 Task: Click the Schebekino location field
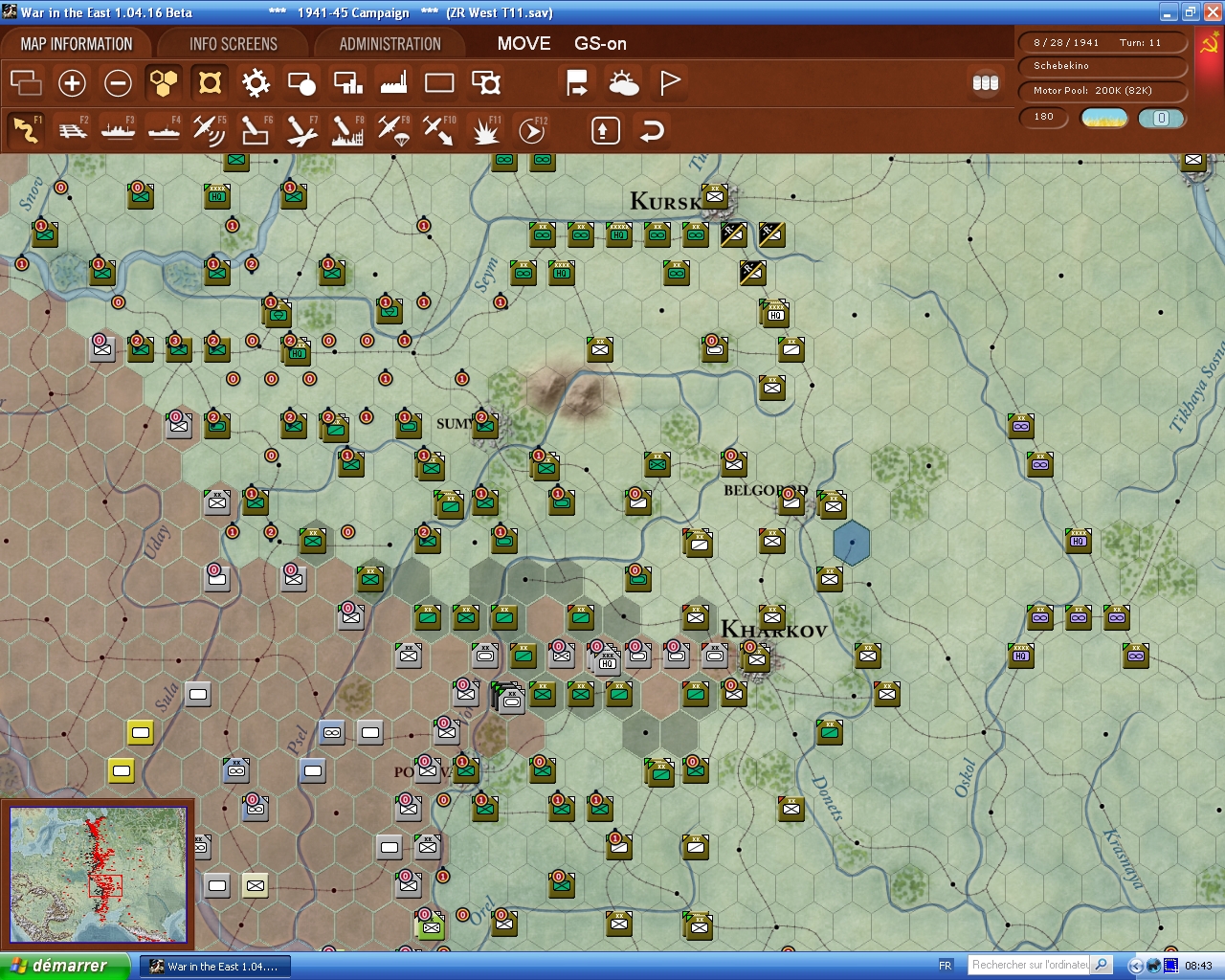(x=1102, y=66)
